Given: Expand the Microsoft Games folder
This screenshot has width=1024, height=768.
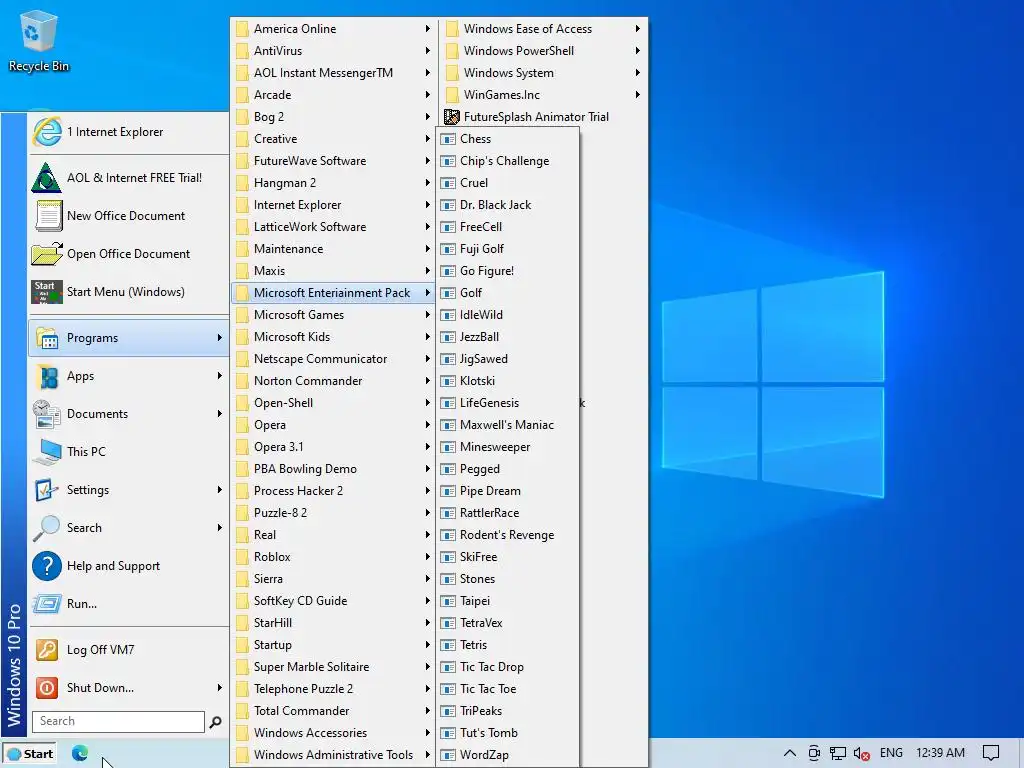Looking at the screenshot, I should coord(333,315).
